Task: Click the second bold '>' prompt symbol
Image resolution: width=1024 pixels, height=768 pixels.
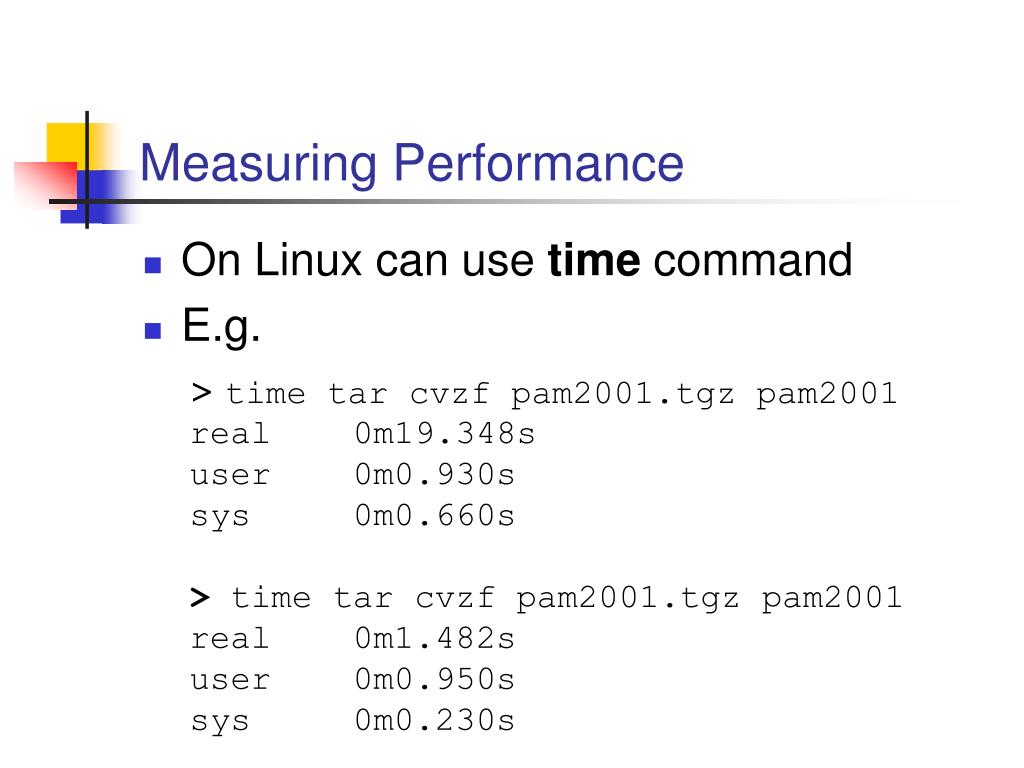Action: pyautogui.click(x=200, y=597)
